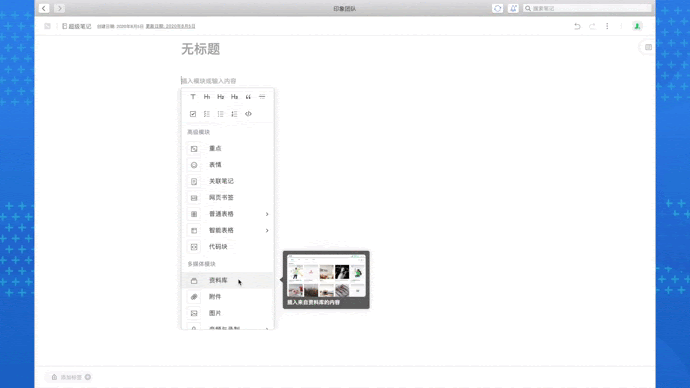Select the 代码块 code block item

[228, 247]
